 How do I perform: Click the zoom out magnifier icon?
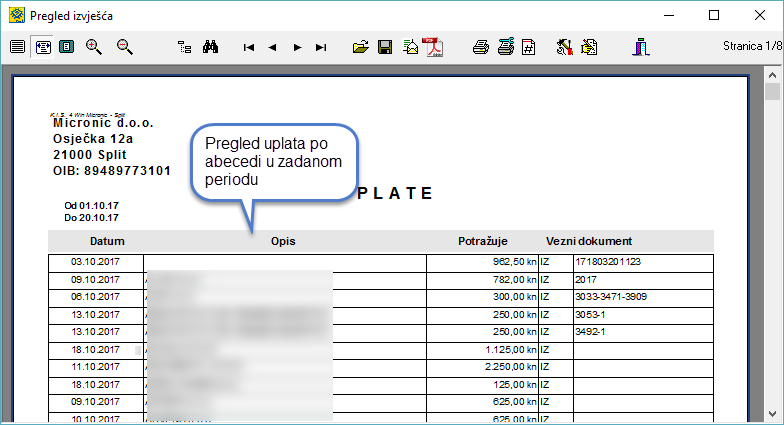tap(125, 47)
